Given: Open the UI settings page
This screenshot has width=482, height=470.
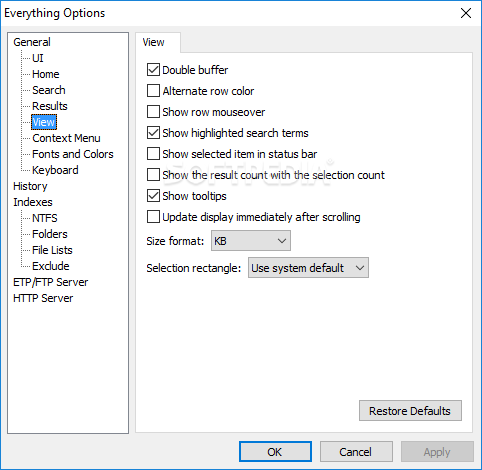Looking at the screenshot, I should coord(38,58).
